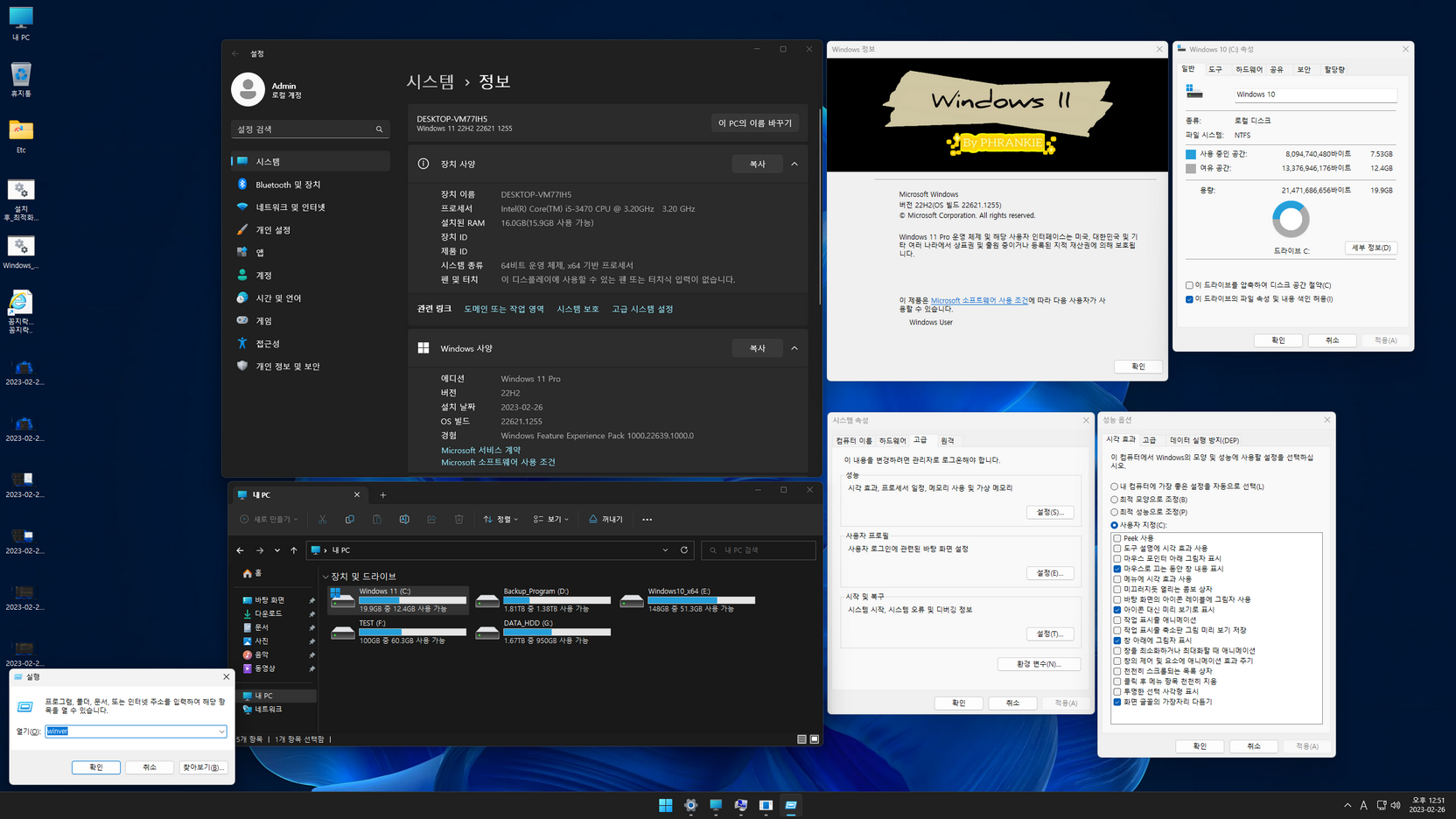Click the Share icon in File Explorer toolbar
This screenshot has width=1456, height=819.
[431, 519]
